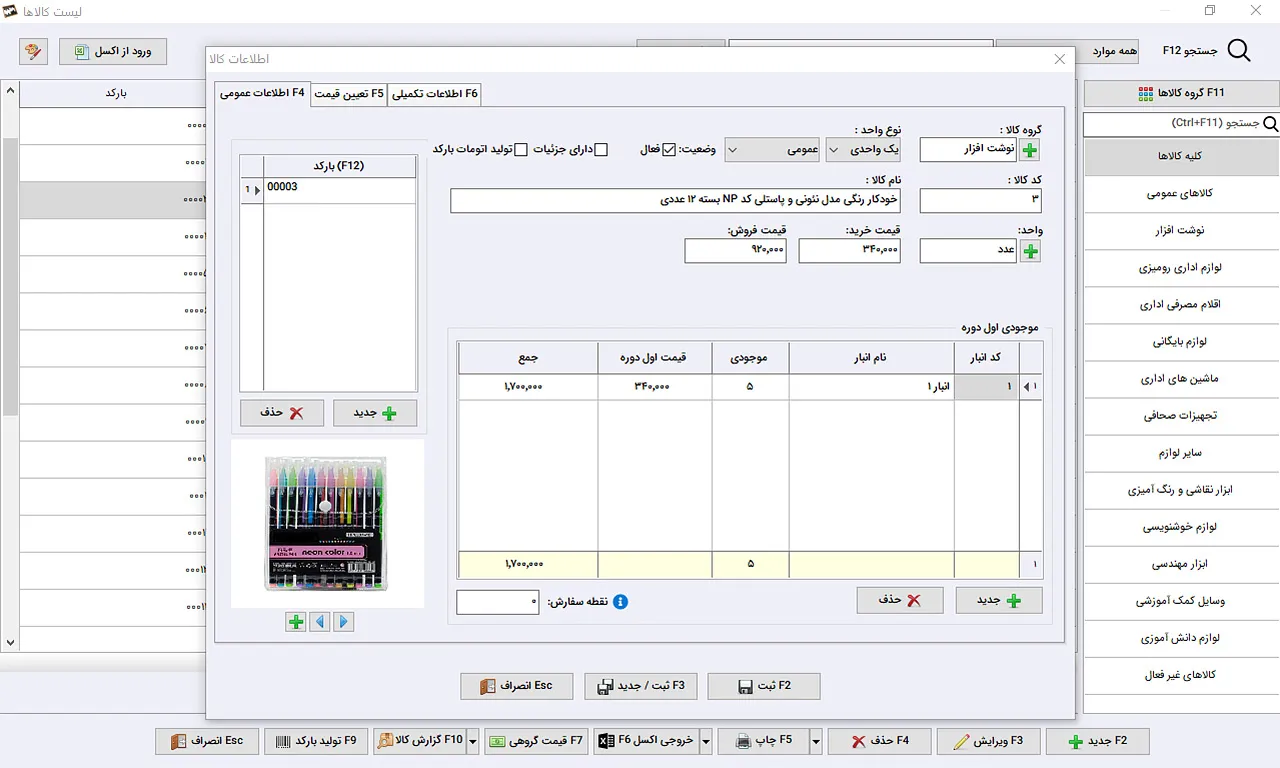Add a product image with the green plus
This screenshot has width=1280, height=768.
coord(296,622)
